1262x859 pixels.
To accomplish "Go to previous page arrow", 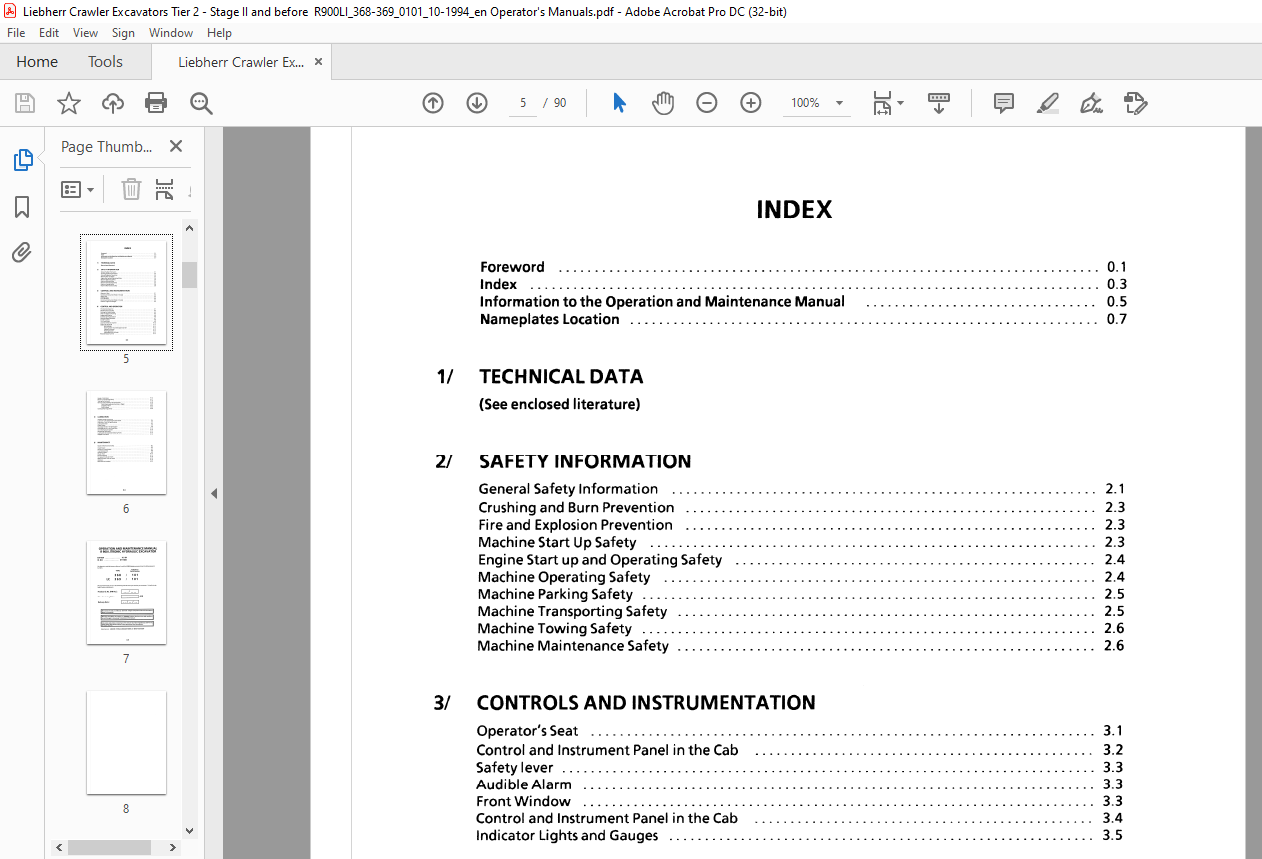I will 433,103.
